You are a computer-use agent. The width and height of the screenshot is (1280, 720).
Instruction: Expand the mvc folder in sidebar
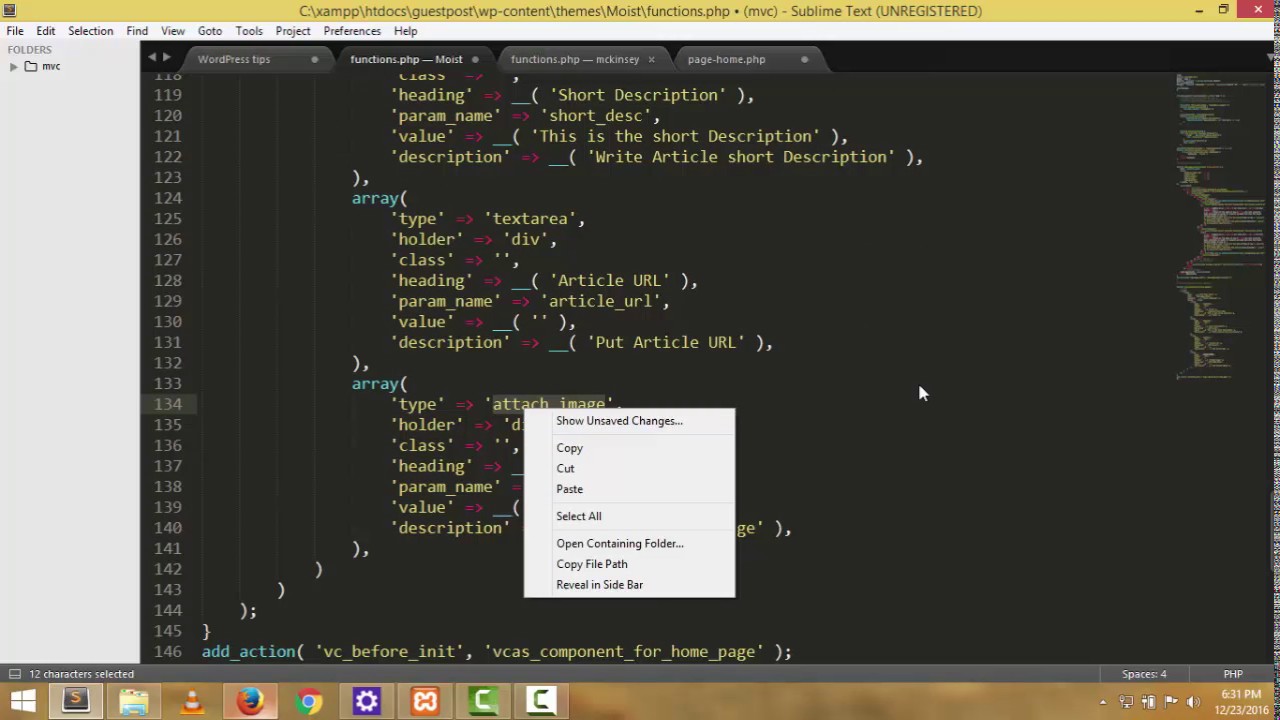13,66
